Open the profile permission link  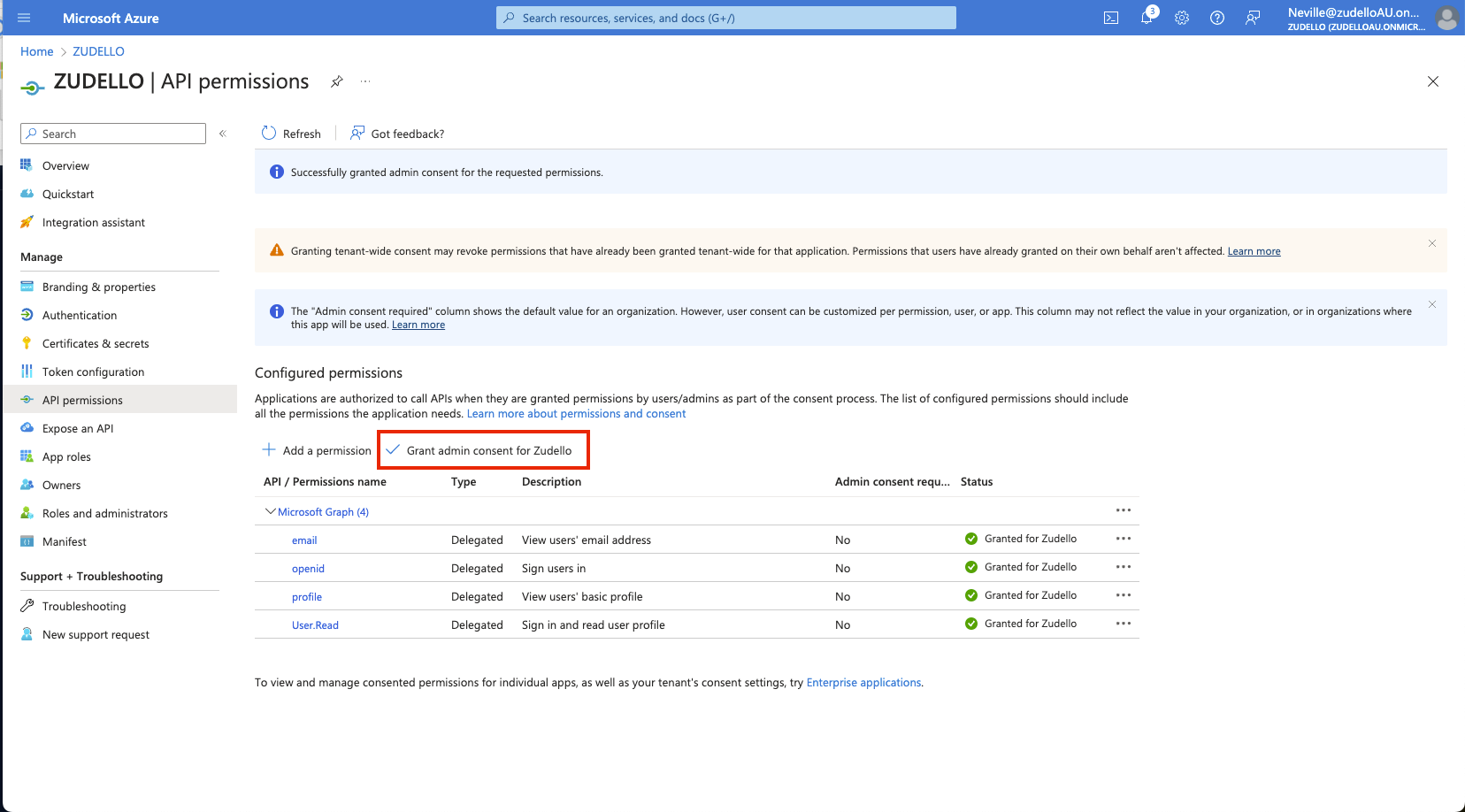tap(307, 596)
